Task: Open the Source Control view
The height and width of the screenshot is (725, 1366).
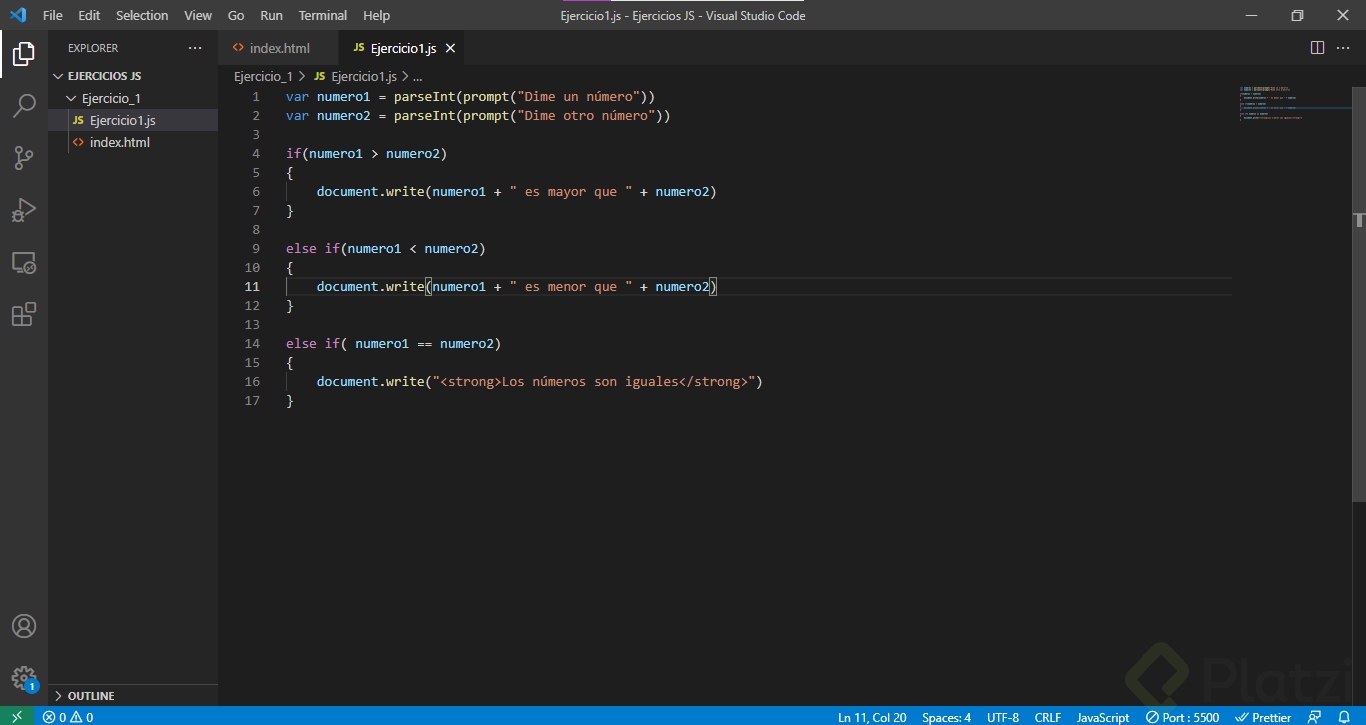Action: [24, 157]
